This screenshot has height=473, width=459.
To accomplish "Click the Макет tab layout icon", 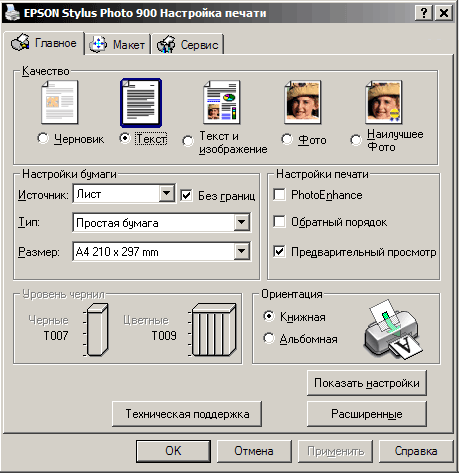I will pyautogui.click(x=98, y=44).
